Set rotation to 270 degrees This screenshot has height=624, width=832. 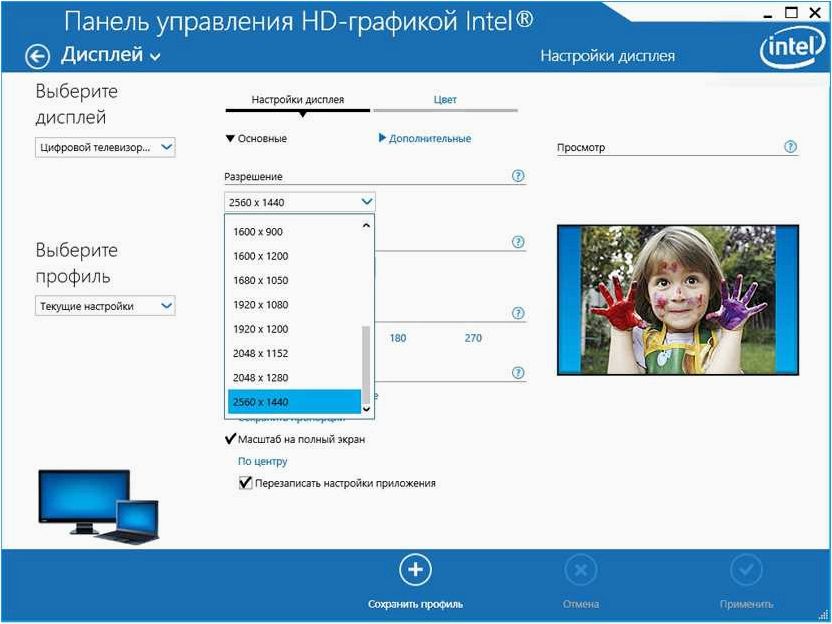(473, 338)
